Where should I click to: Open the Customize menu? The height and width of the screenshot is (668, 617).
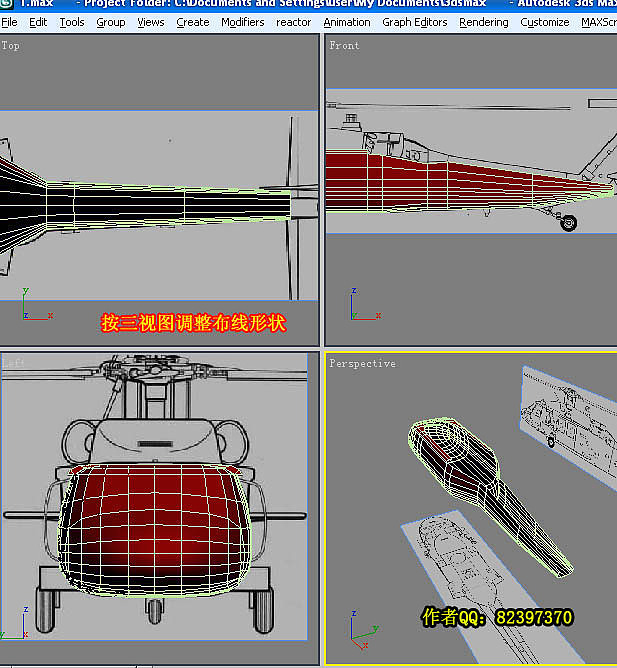(x=545, y=22)
